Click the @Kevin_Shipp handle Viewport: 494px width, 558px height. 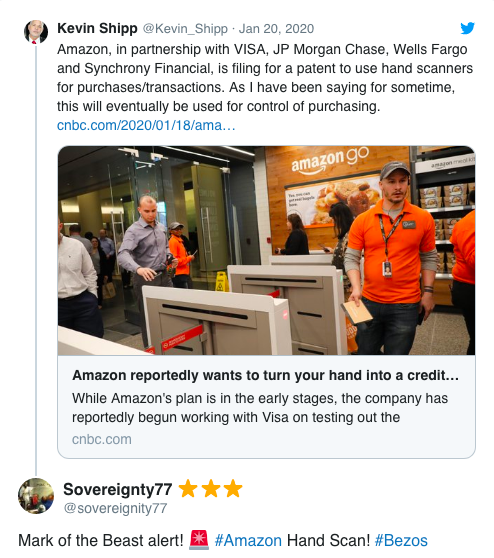[185, 29]
